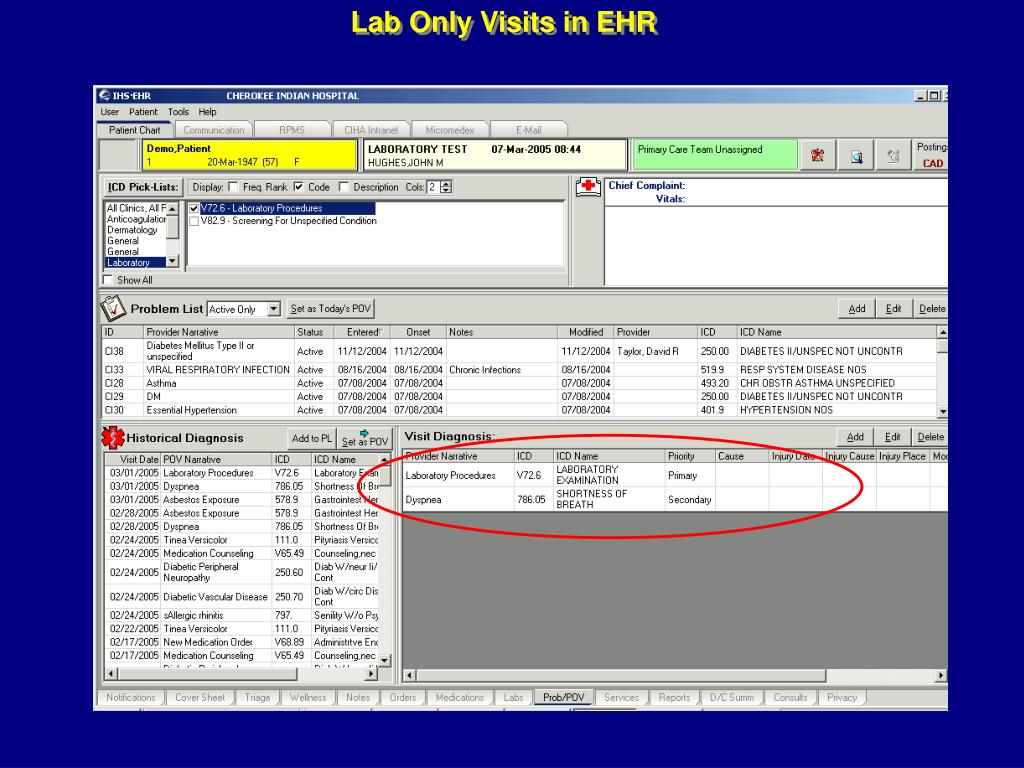
Task: Click the Add to PL button
Action: (x=312, y=439)
